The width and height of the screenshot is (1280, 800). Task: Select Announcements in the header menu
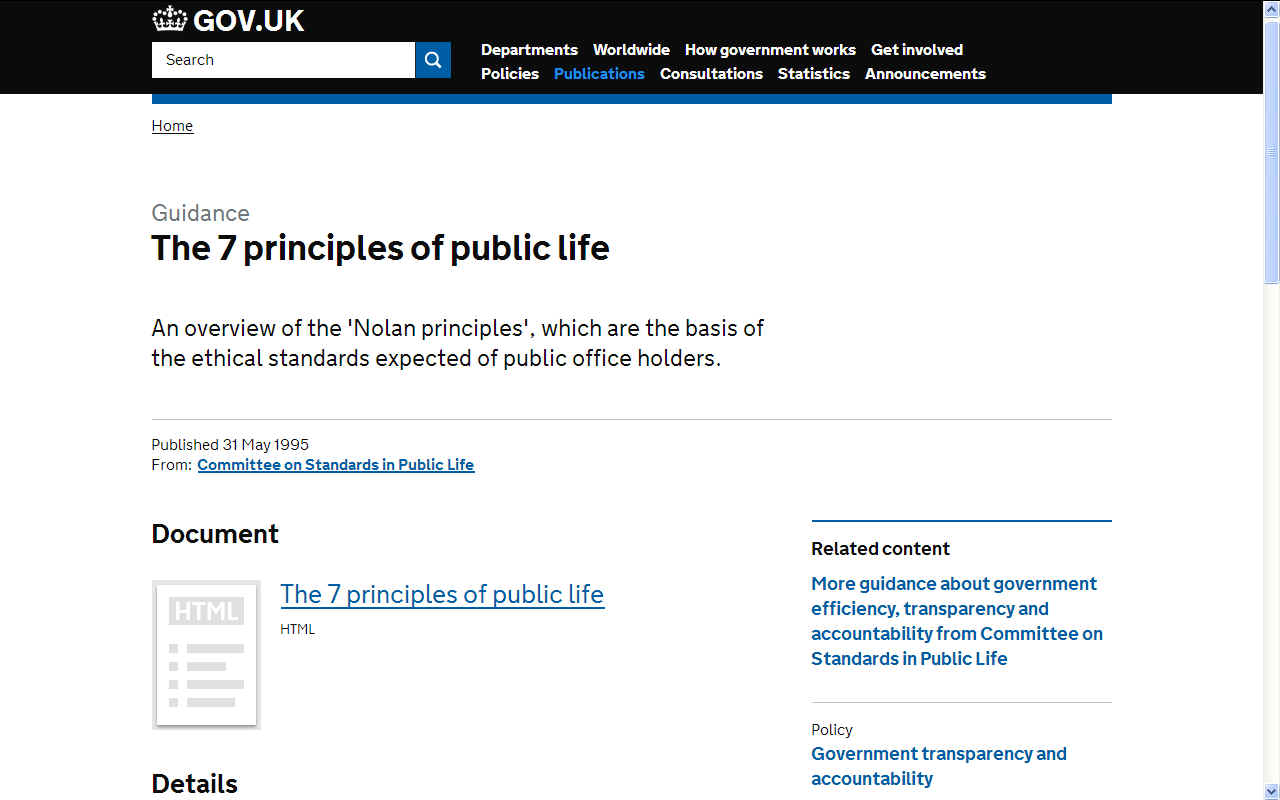click(925, 74)
